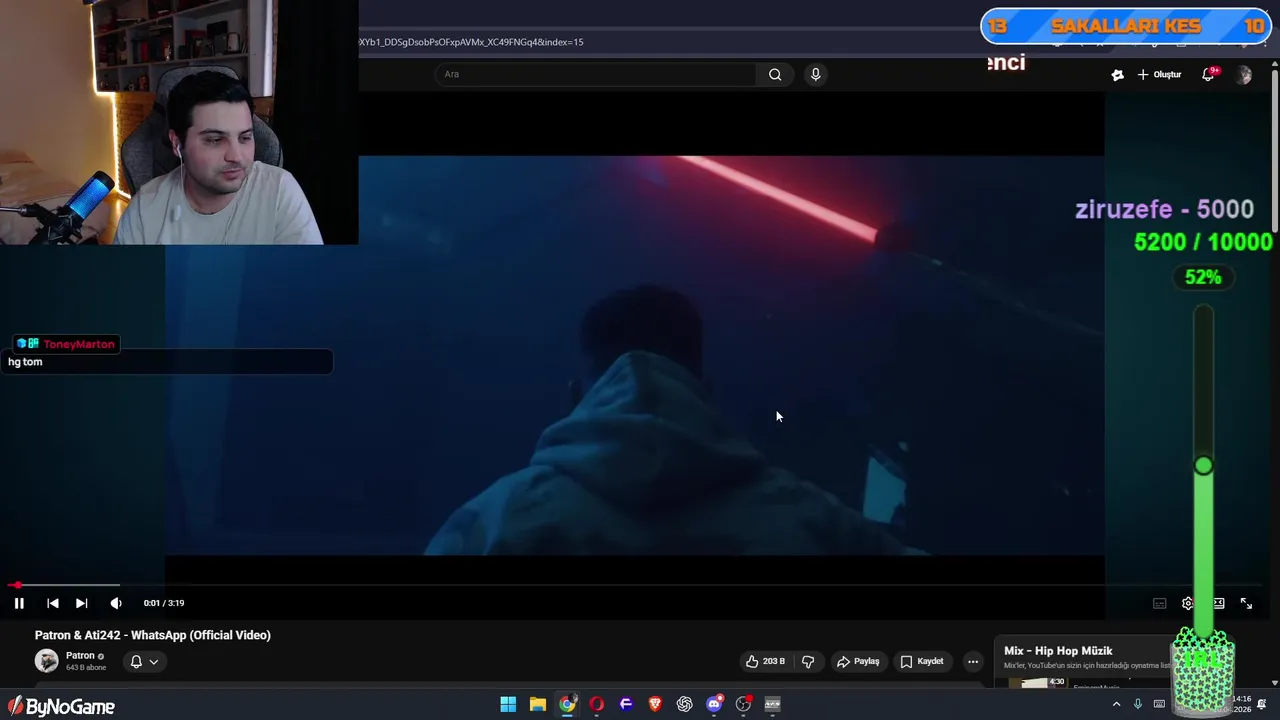Open more actions three-dot menu
Screen dimensions: 1280x720
[x=973, y=661]
